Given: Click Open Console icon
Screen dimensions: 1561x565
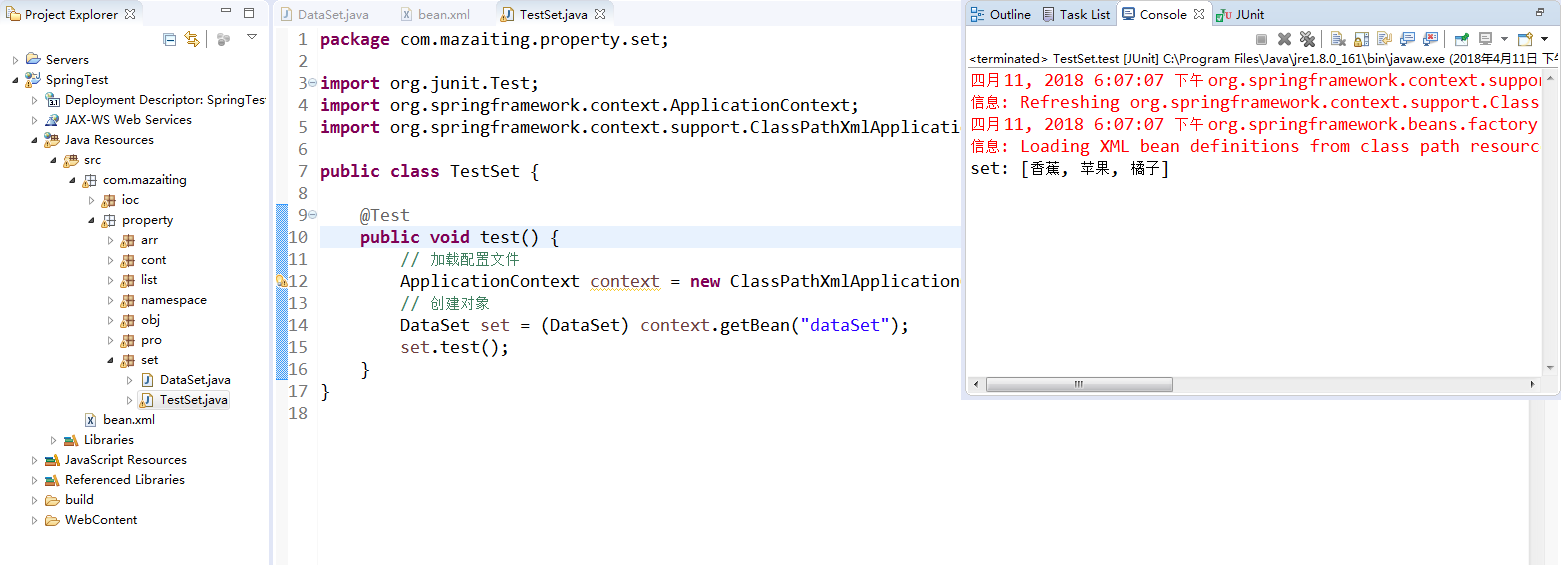Looking at the screenshot, I should (x=1525, y=39).
